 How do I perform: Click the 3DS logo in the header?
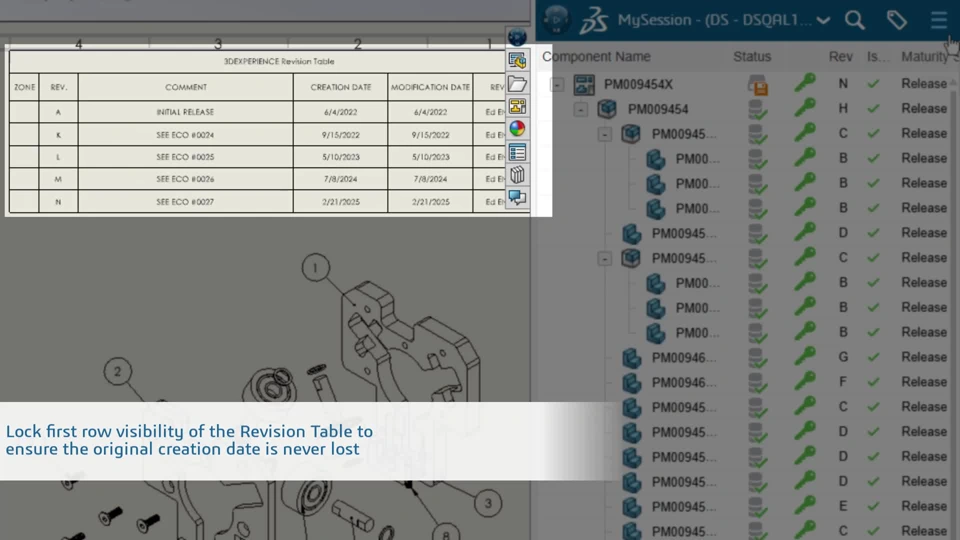coord(594,21)
